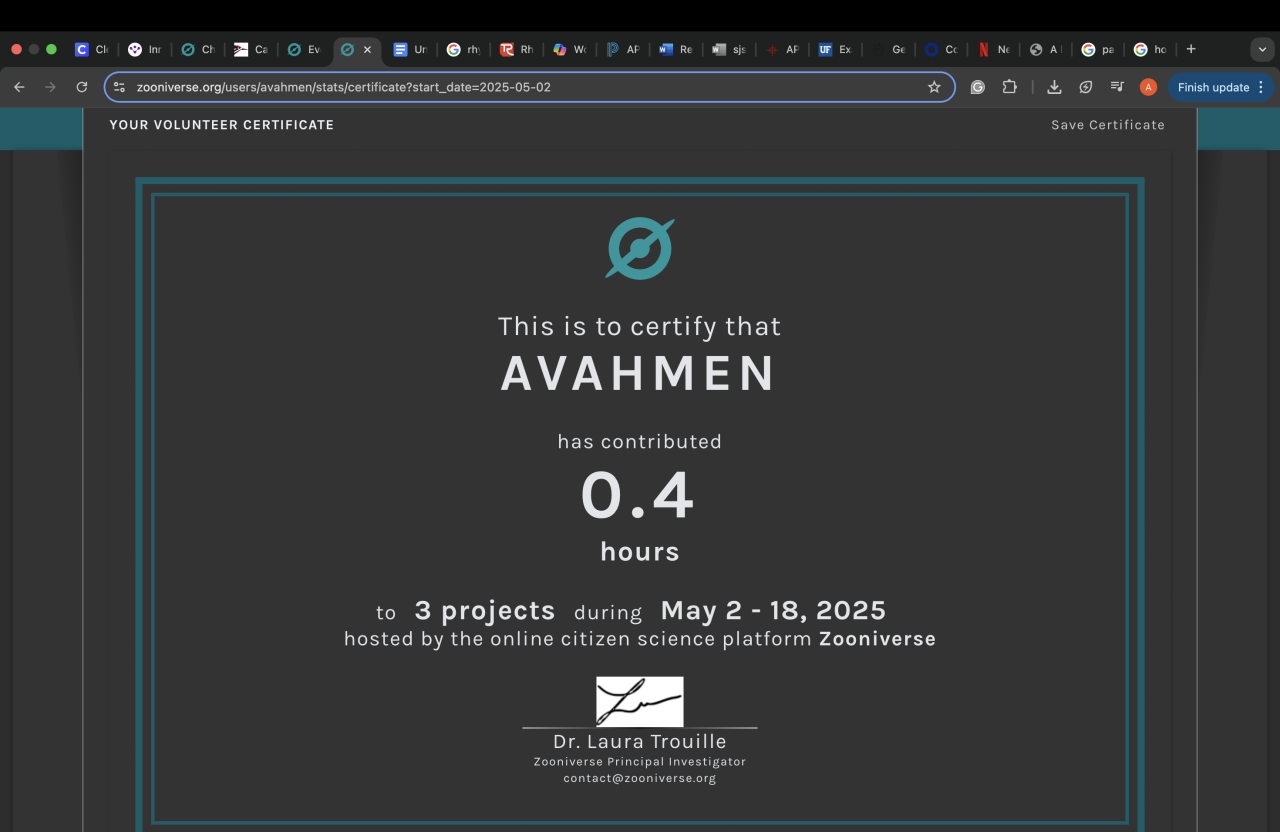Bookmark this page with the star icon
Image resolution: width=1280 pixels, height=832 pixels.
(934, 87)
